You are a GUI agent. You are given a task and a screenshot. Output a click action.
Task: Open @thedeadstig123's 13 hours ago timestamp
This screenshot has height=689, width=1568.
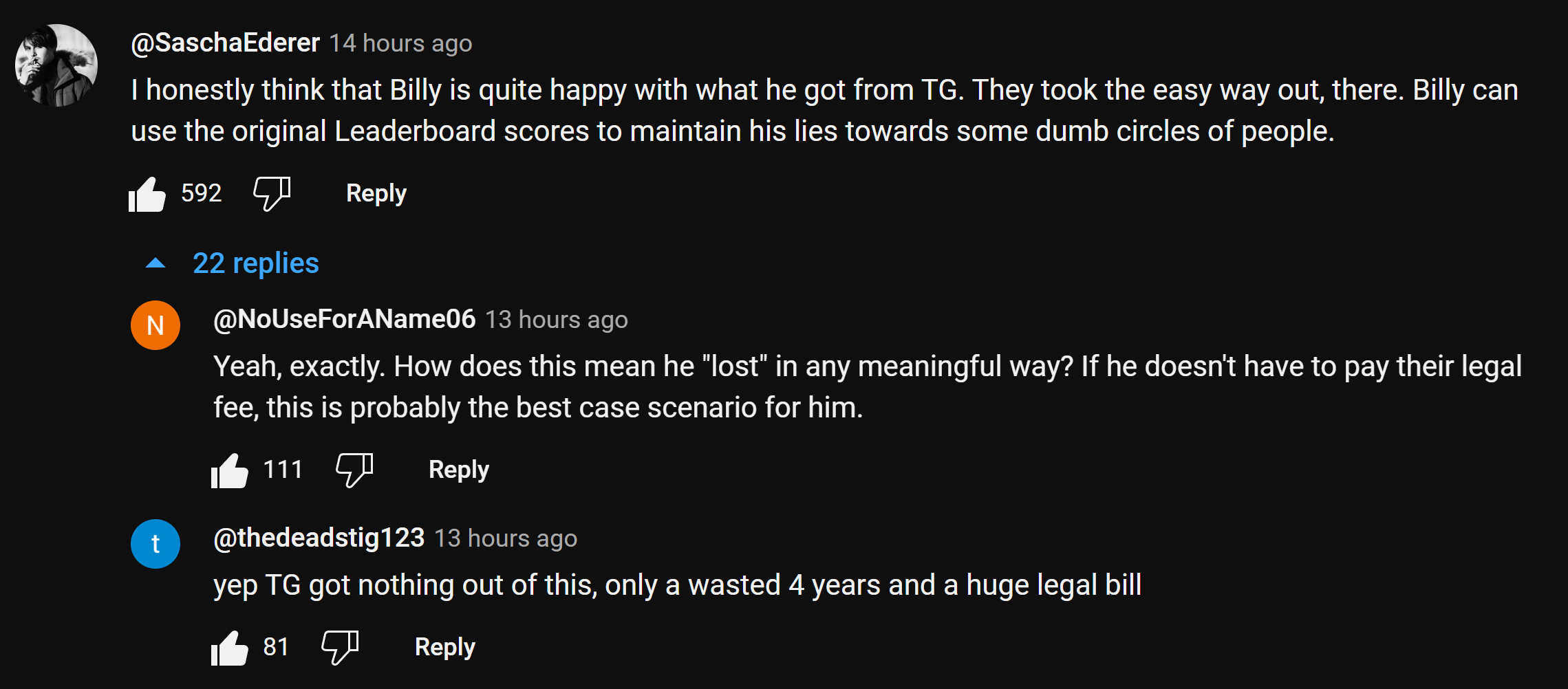(x=506, y=539)
